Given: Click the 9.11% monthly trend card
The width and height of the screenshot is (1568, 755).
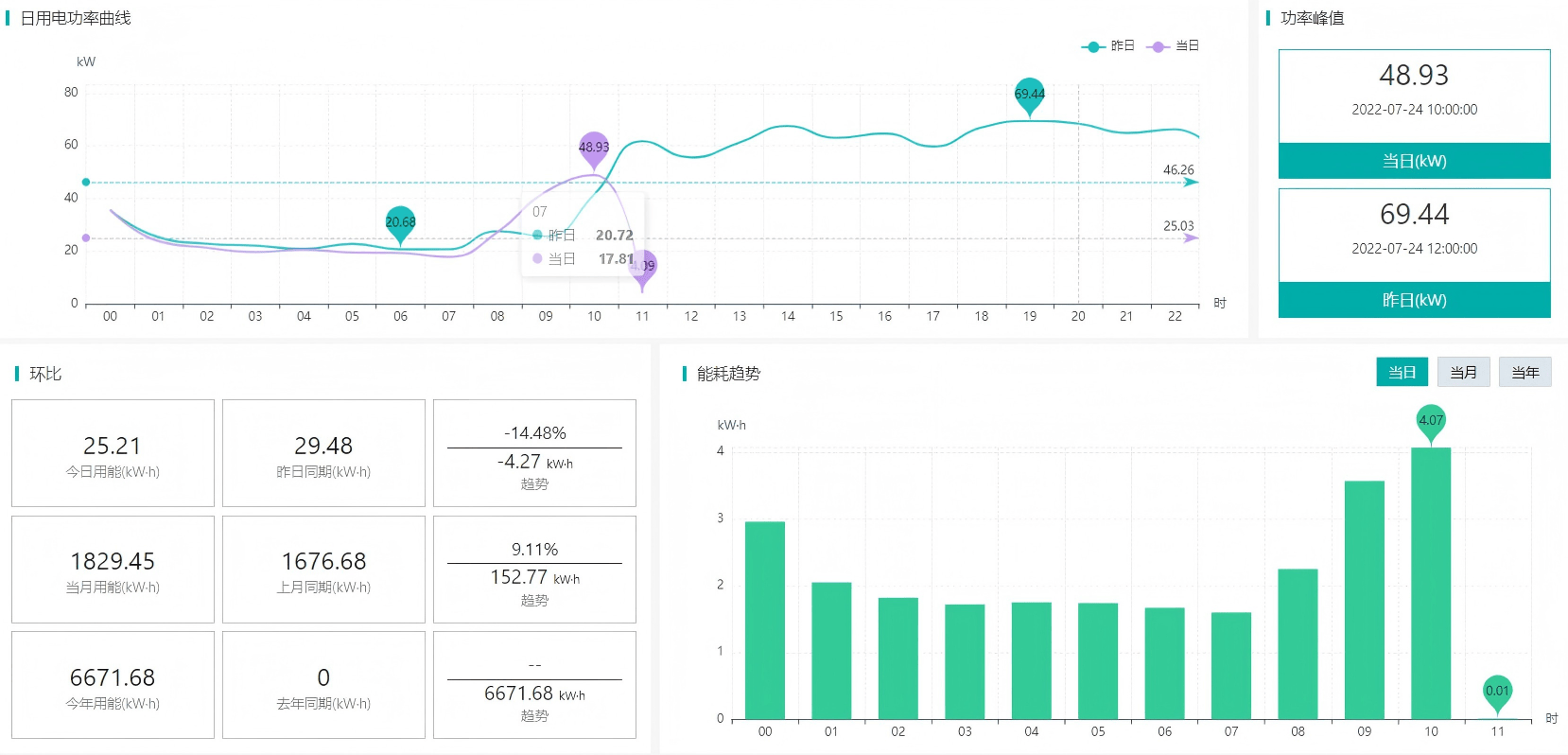Looking at the screenshot, I should pyautogui.click(x=534, y=570).
